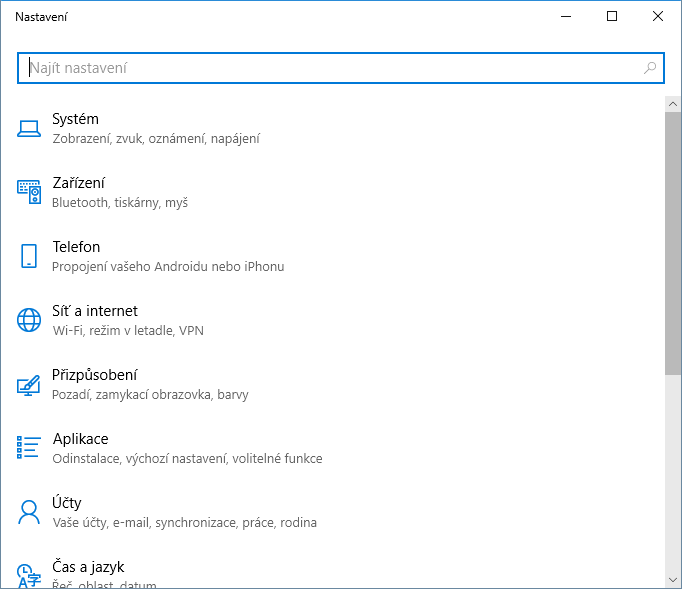682x589 pixels.
Task: Click 'Odinstalace, výchozí nastavení, volitelné funkce' text
Action: [187, 458]
